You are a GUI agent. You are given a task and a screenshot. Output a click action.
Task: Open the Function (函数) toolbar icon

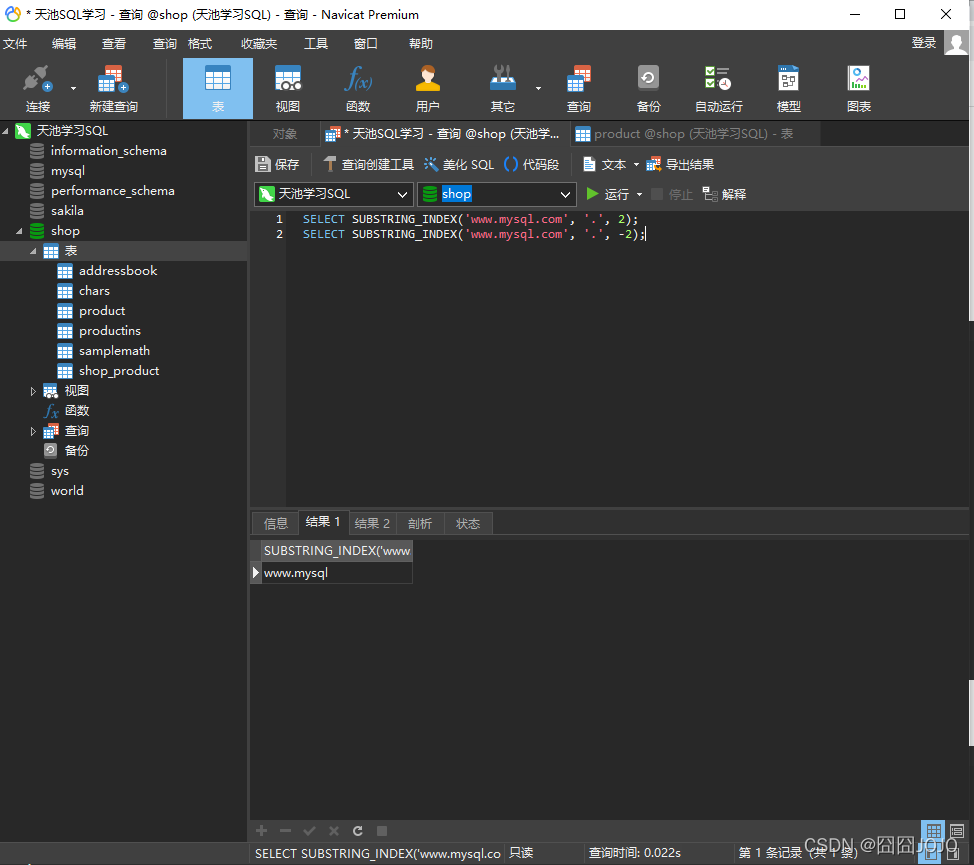(x=358, y=88)
